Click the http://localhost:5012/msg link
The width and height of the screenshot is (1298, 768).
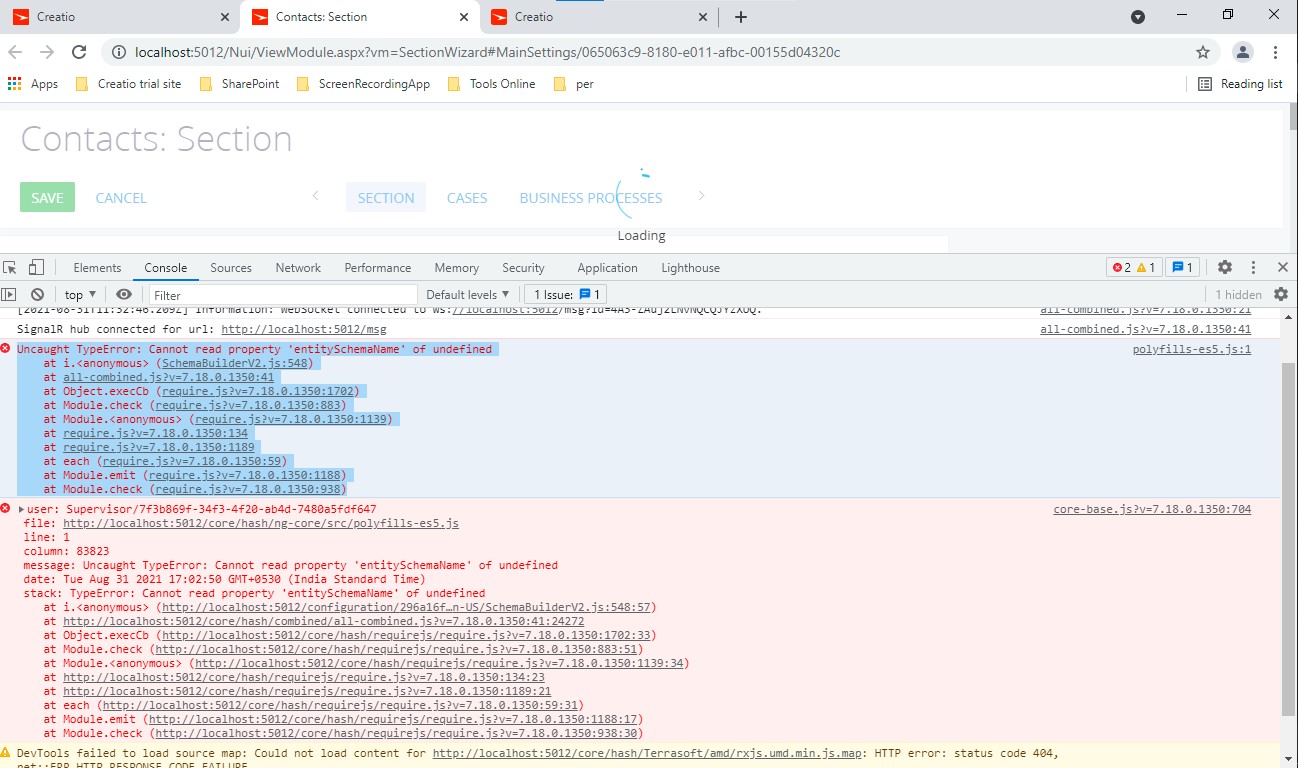[x=303, y=329]
